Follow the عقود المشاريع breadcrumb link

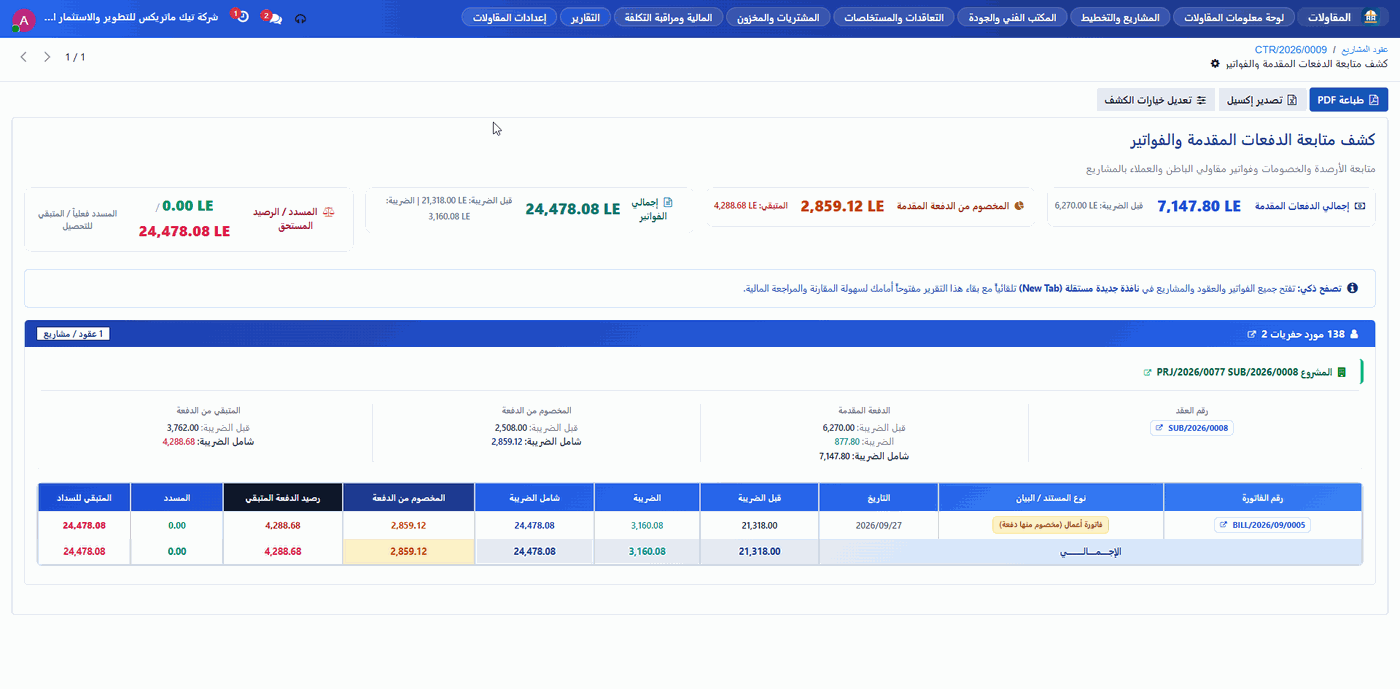pos(1366,49)
